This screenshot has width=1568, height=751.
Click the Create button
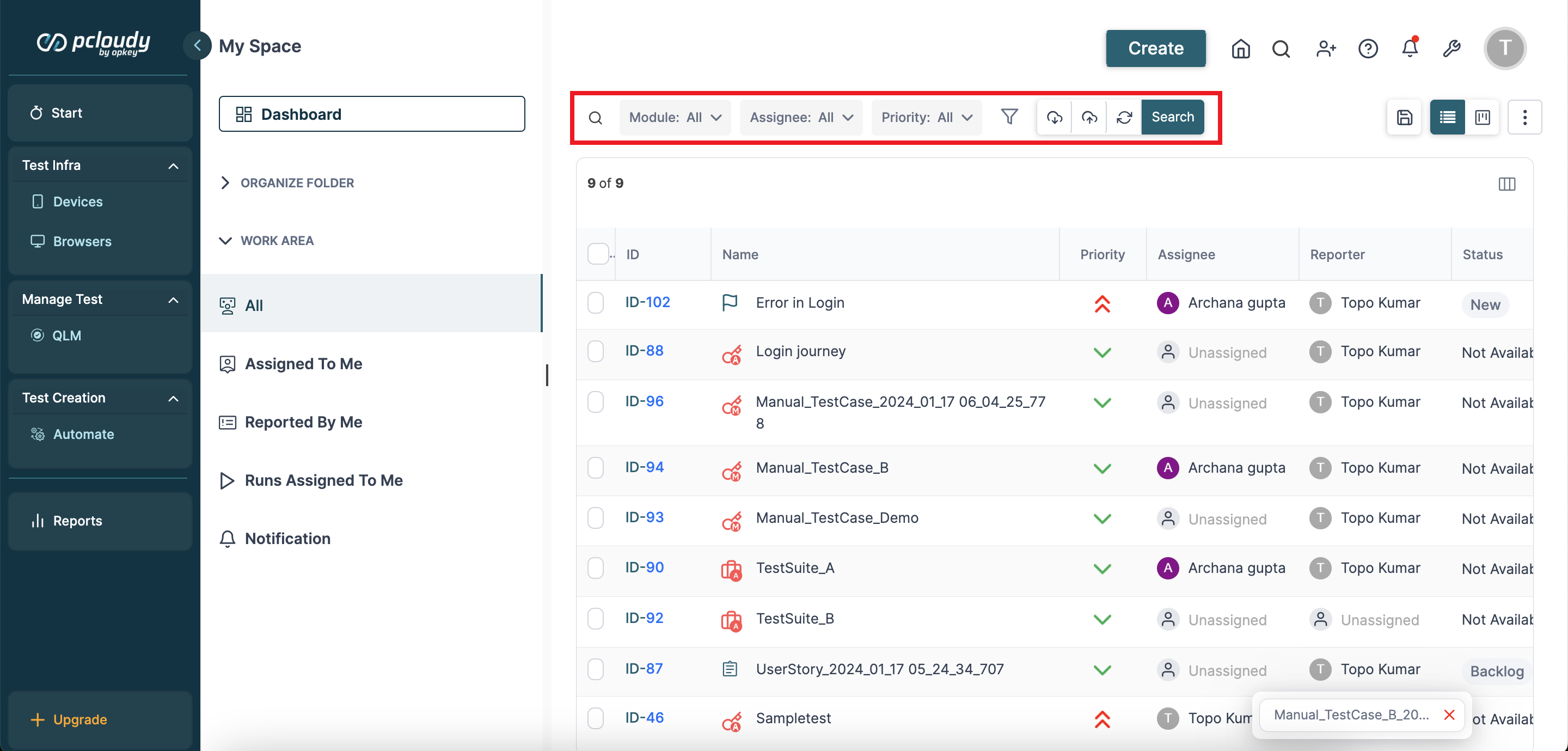tap(1155, 48)
